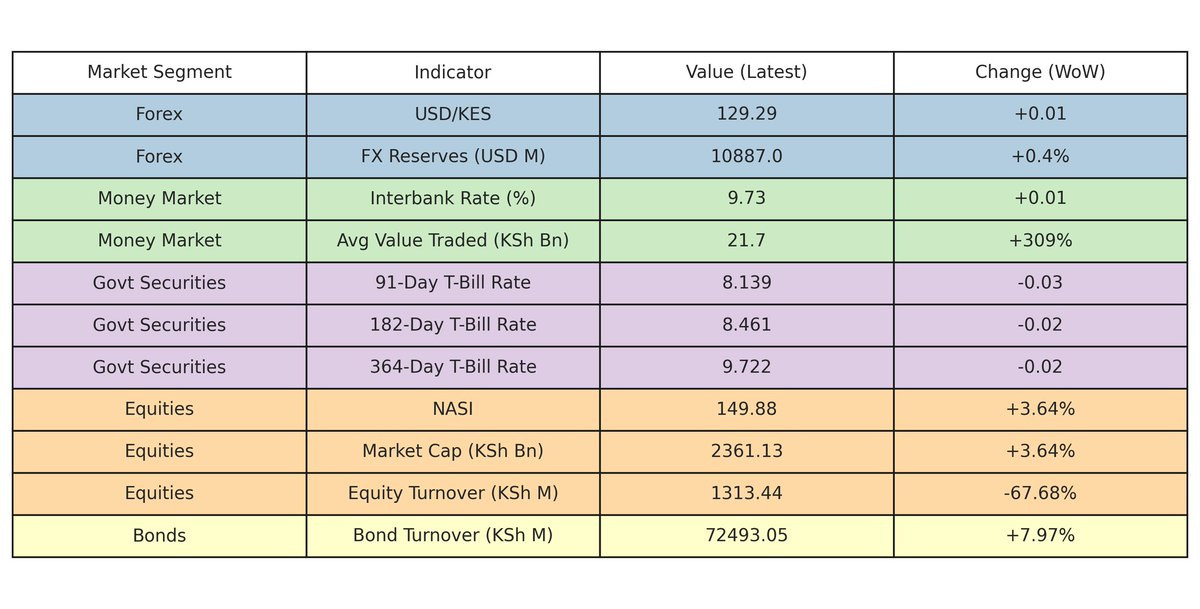Select the Avg Value Traded (KSh Bn) cell

coord(453,240)
